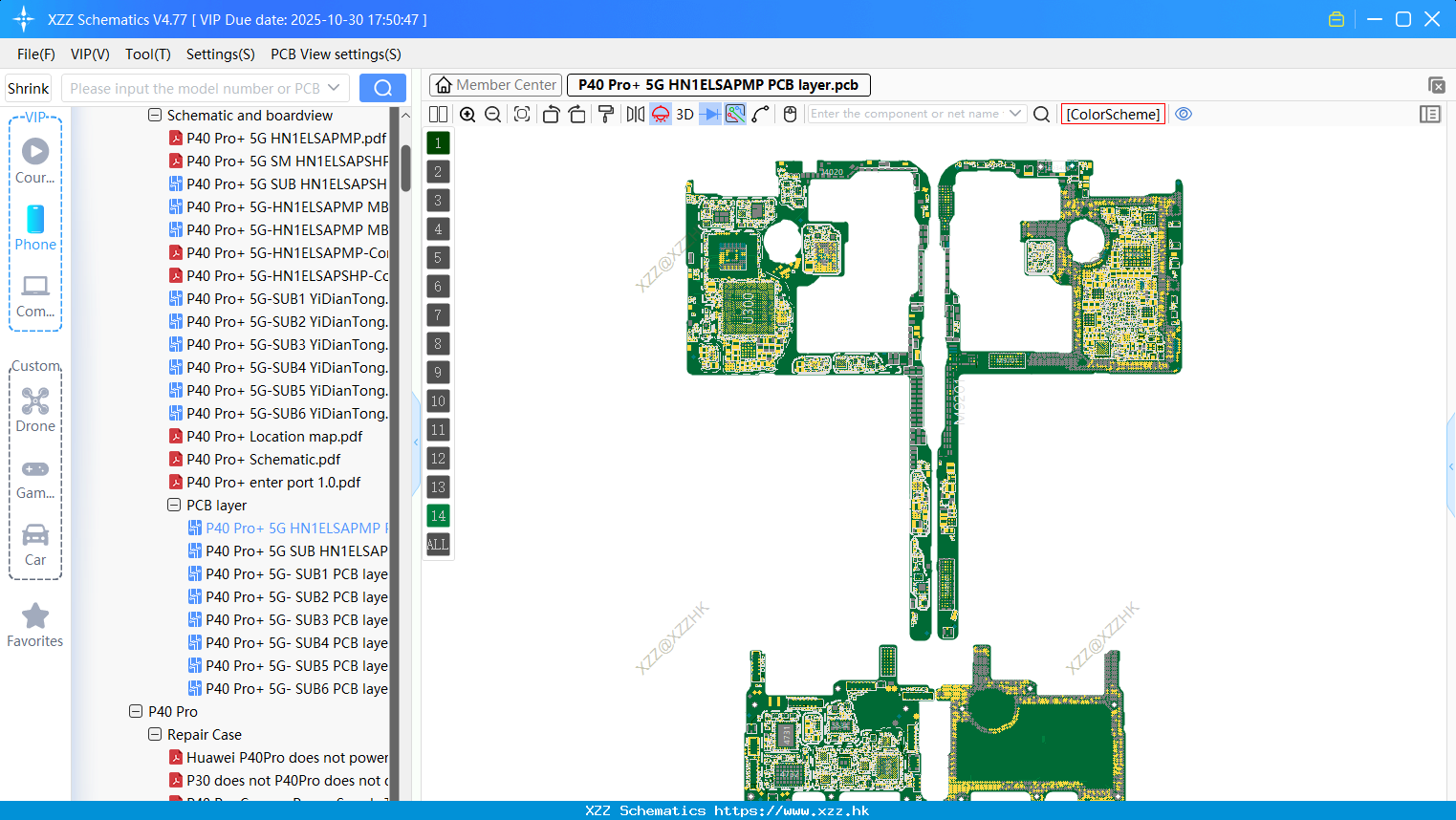1456x820 pixels.
Task: Click the yellow gift bag icon
Action: click(1336, 19)
